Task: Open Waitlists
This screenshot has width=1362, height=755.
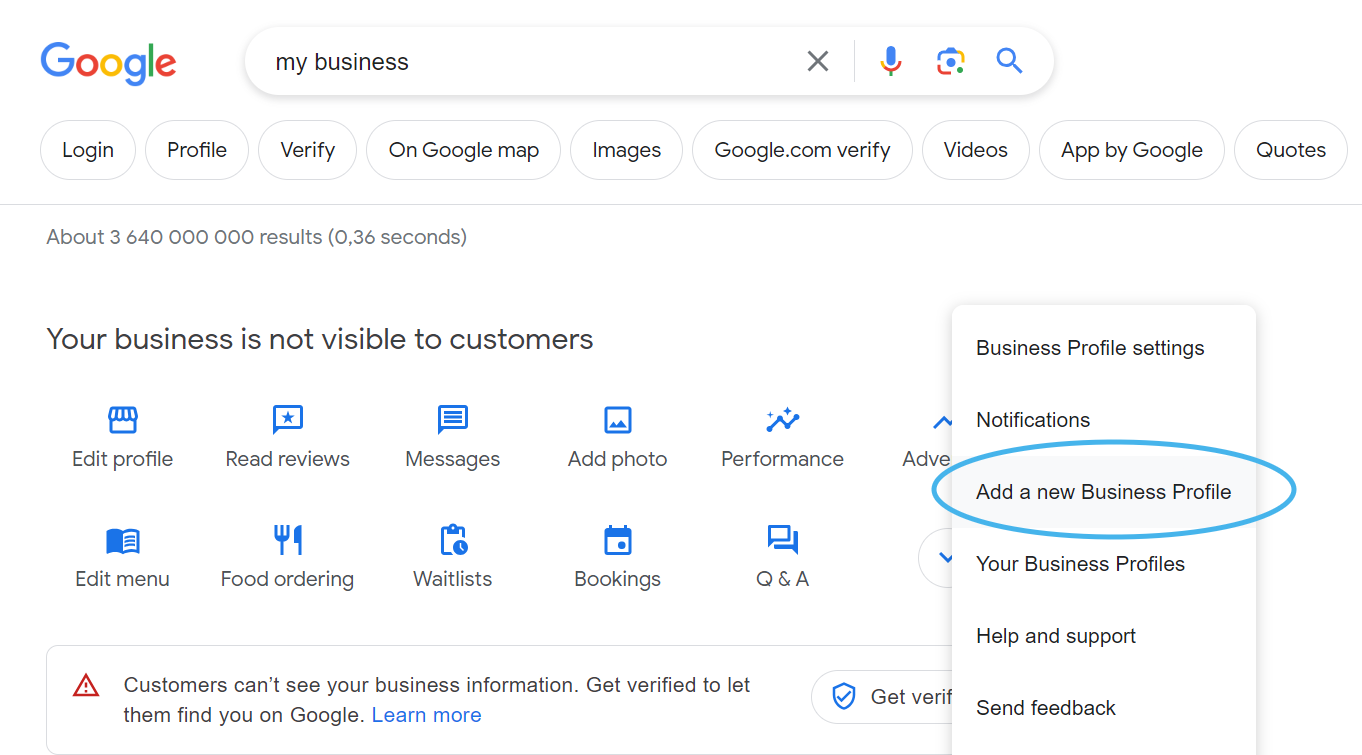Action: pyautogui.click(x=452, y=558)
